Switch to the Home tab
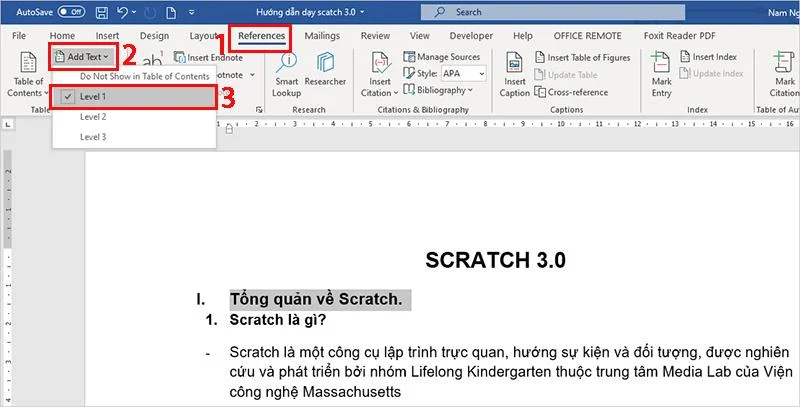 (x=62, y=36)
